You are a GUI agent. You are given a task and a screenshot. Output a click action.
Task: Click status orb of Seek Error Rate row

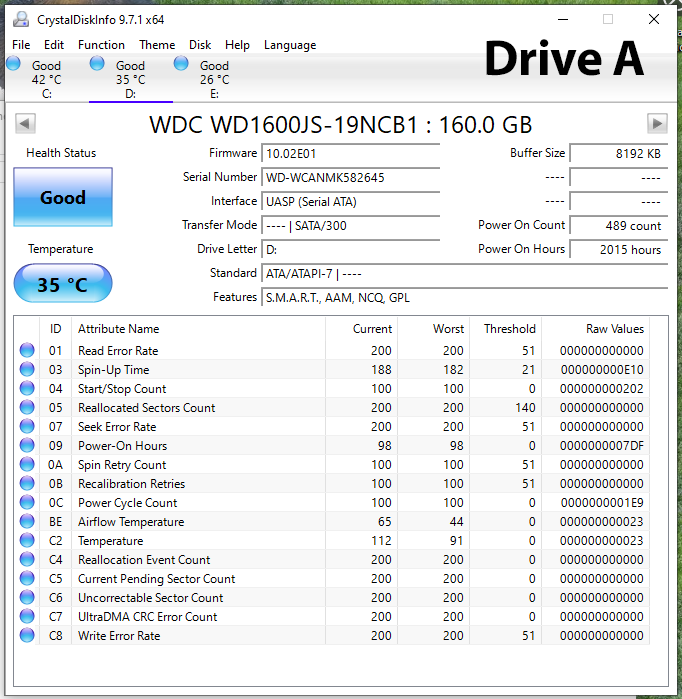coord(27,427)
